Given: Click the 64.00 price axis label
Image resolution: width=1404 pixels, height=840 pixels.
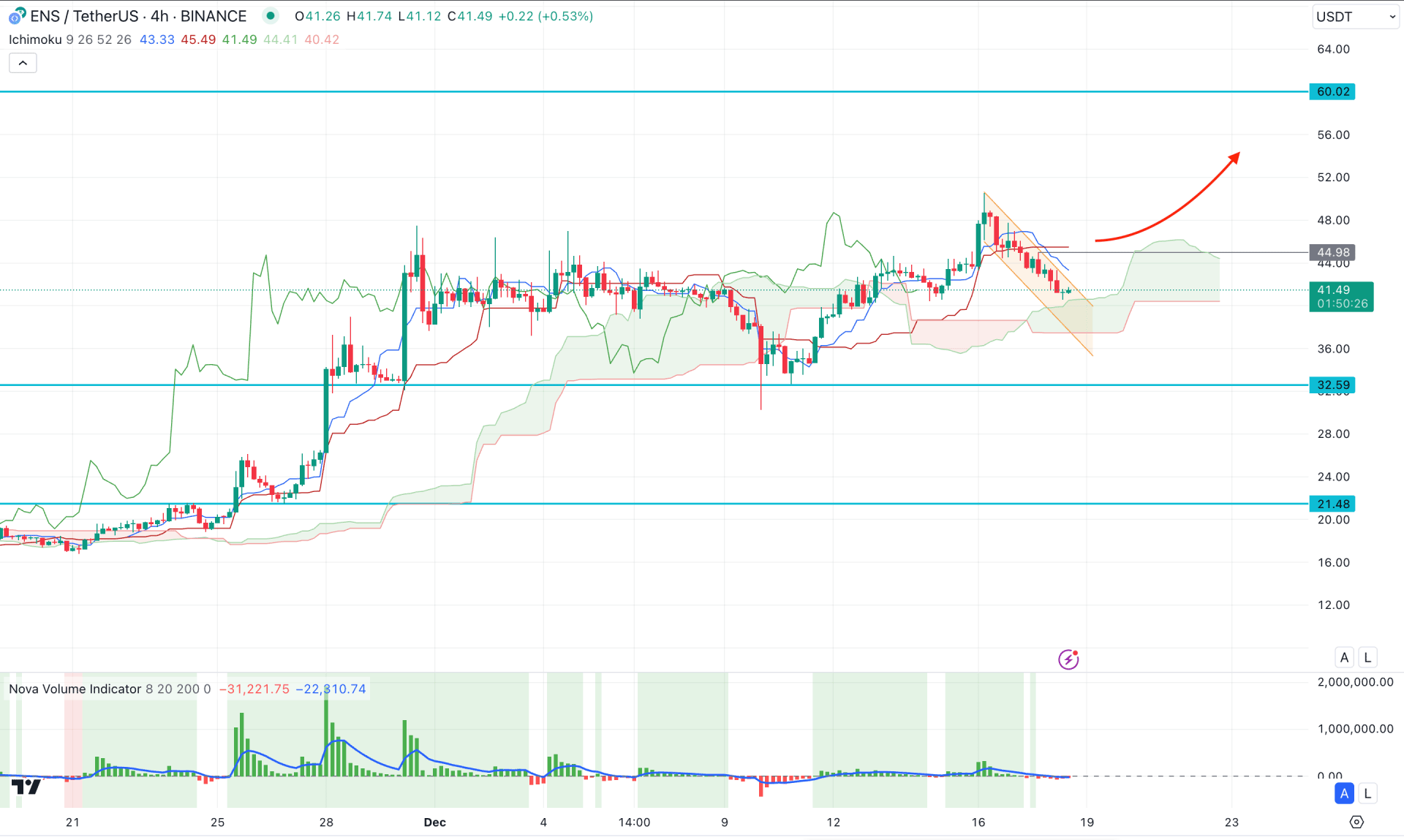Looking at the screenshot, I should 1333,49.
